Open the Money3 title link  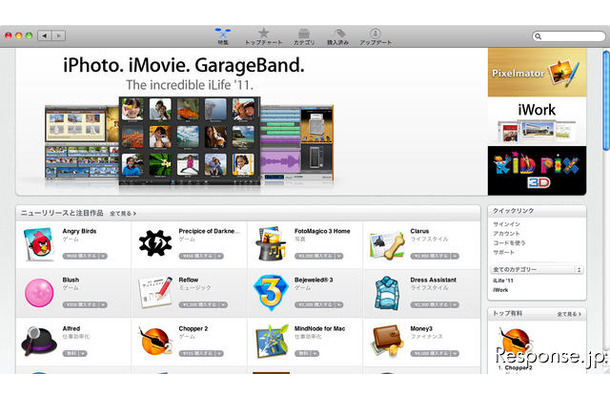pos(421,328)
